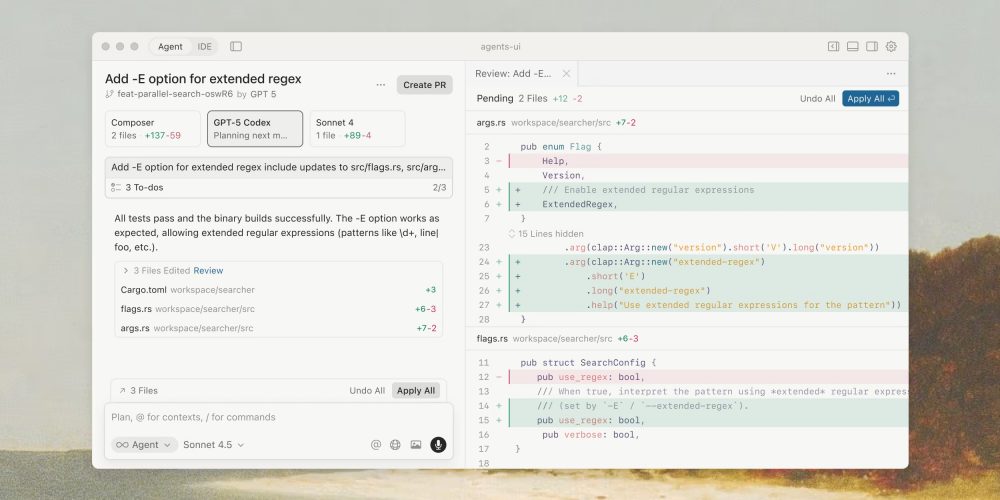Open settings via the gear icon
Image resolution: width=1000 pixels, height=500 pixels.
(891, 46)
